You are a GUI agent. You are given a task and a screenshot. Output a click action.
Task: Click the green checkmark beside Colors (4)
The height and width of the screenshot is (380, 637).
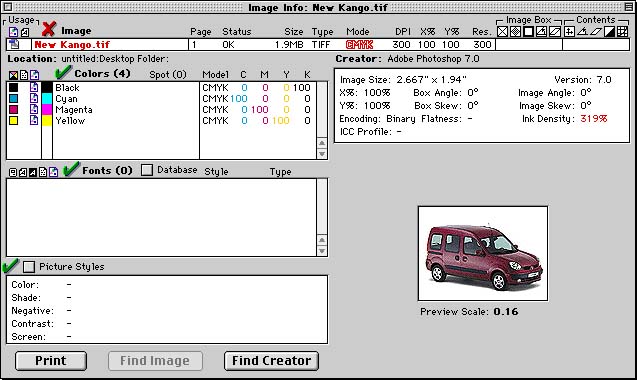63,72
